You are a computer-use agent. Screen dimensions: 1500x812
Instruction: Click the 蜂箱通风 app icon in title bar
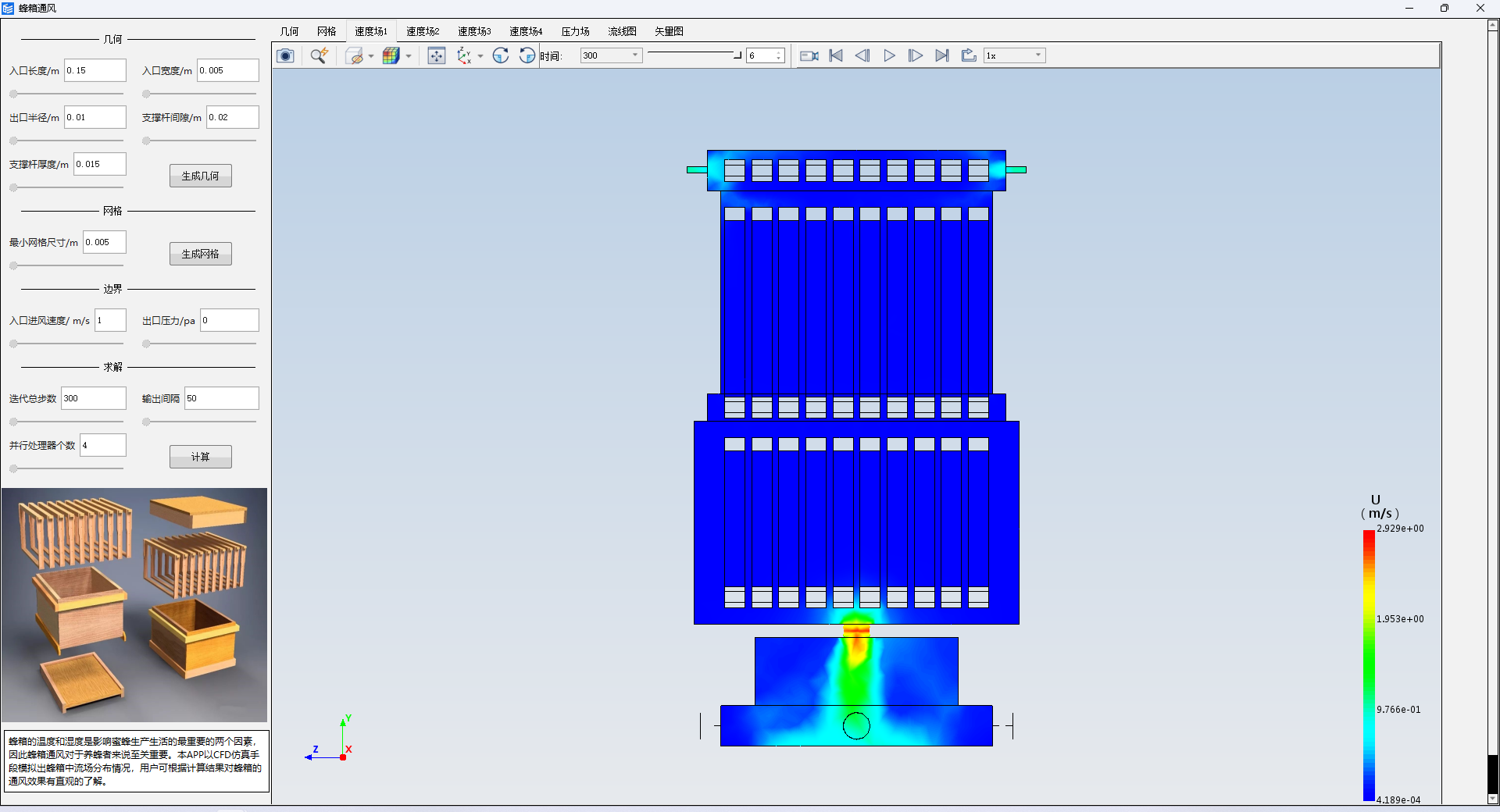point(8,8)
